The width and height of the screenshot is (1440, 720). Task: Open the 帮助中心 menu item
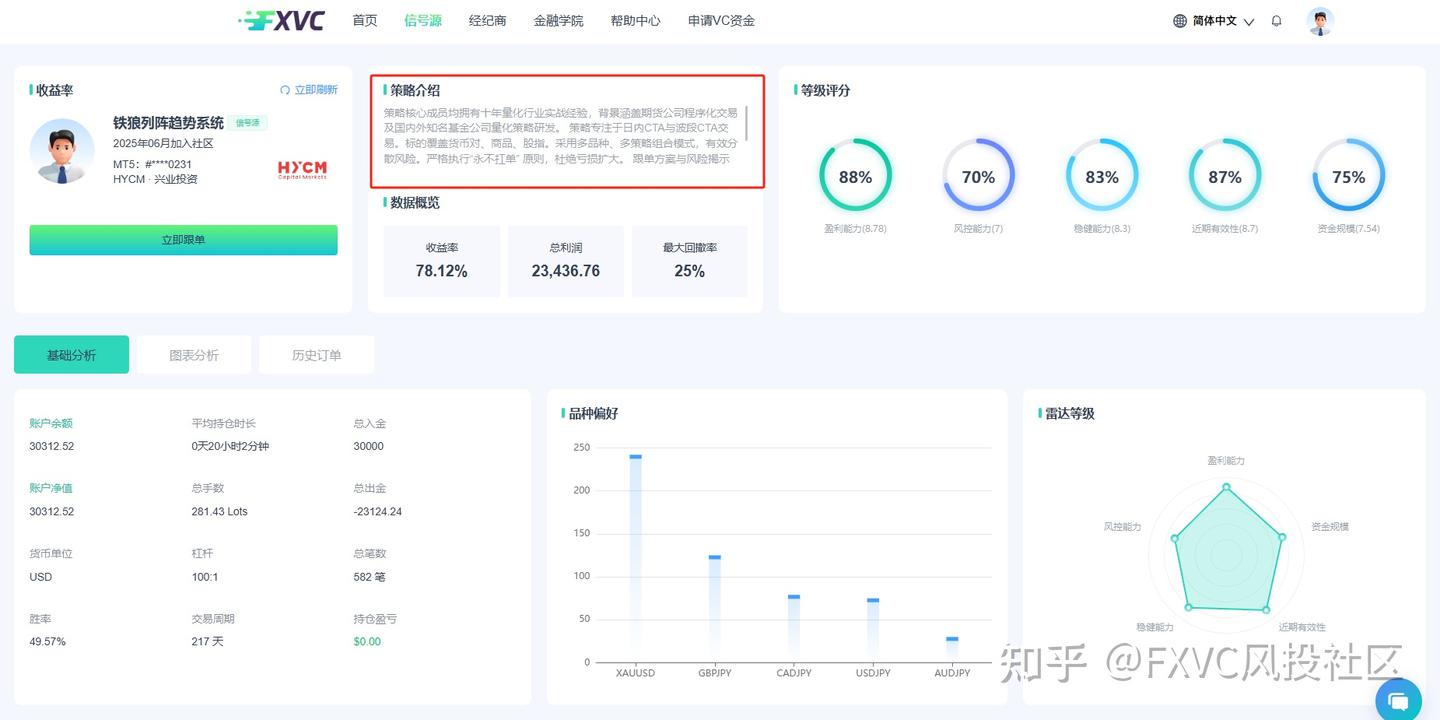click(x=636, y=20)
